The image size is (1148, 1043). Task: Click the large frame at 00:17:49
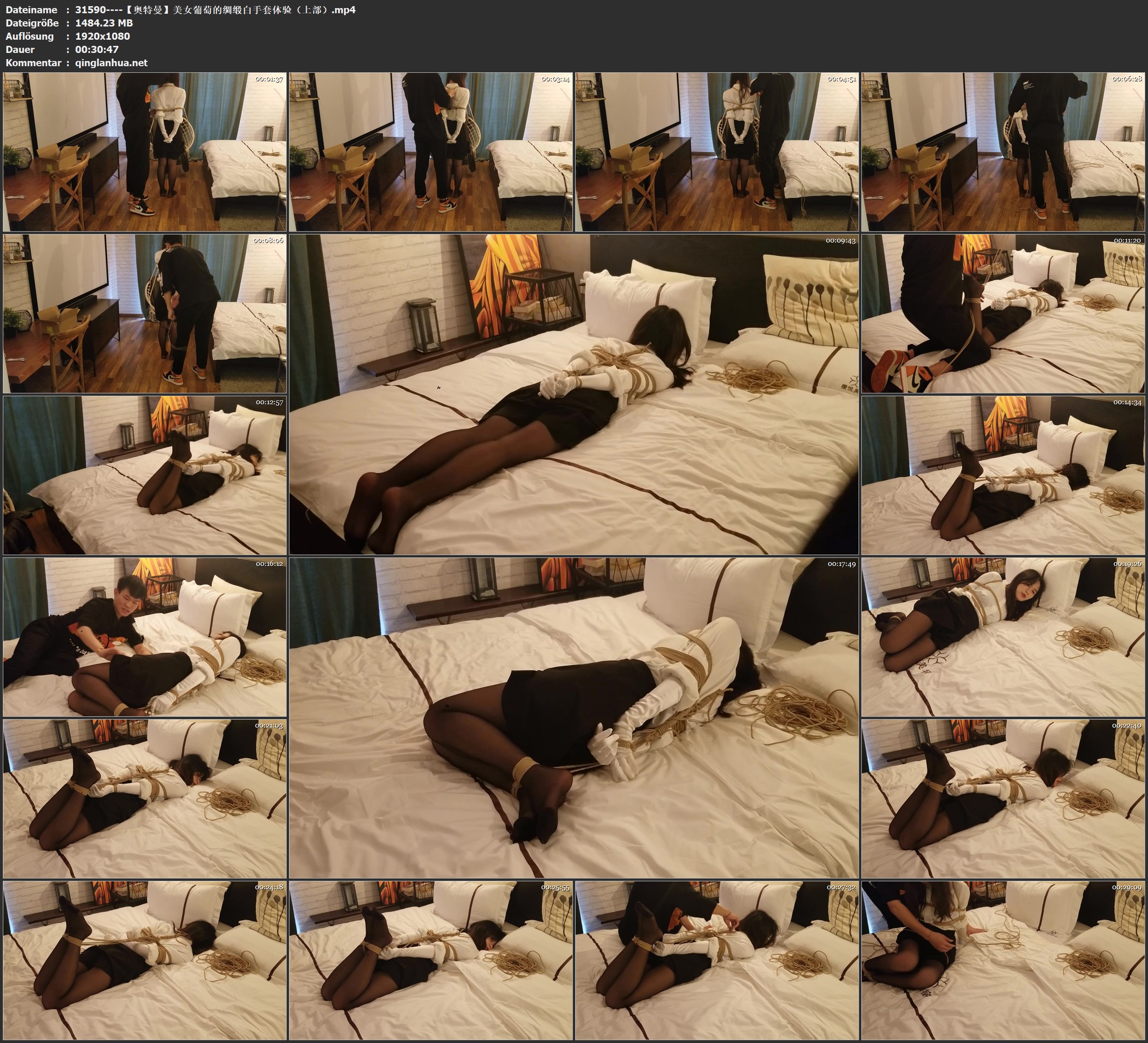click(x=573, y=717)
